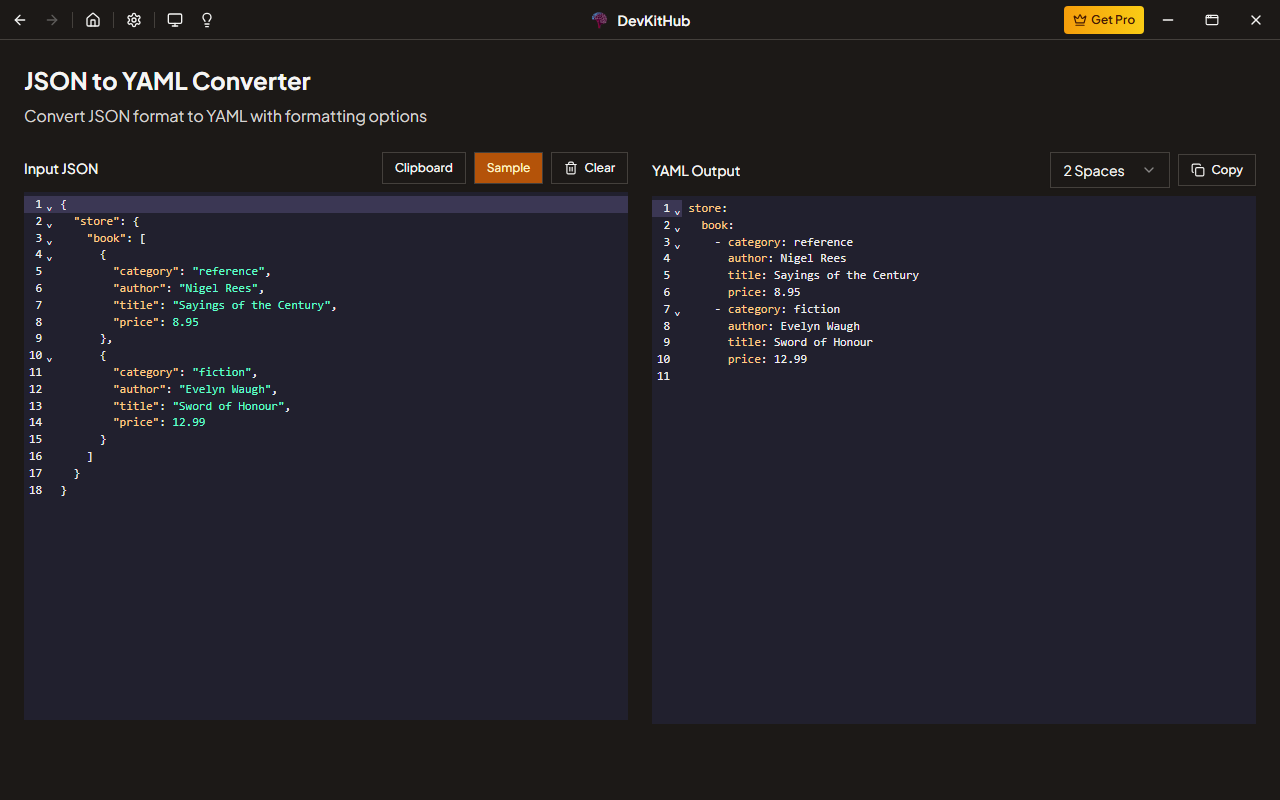Click YAML "title: Sayings of the Century" line
The width and height of the screenshot is (1280, 800).
point(823,275)
